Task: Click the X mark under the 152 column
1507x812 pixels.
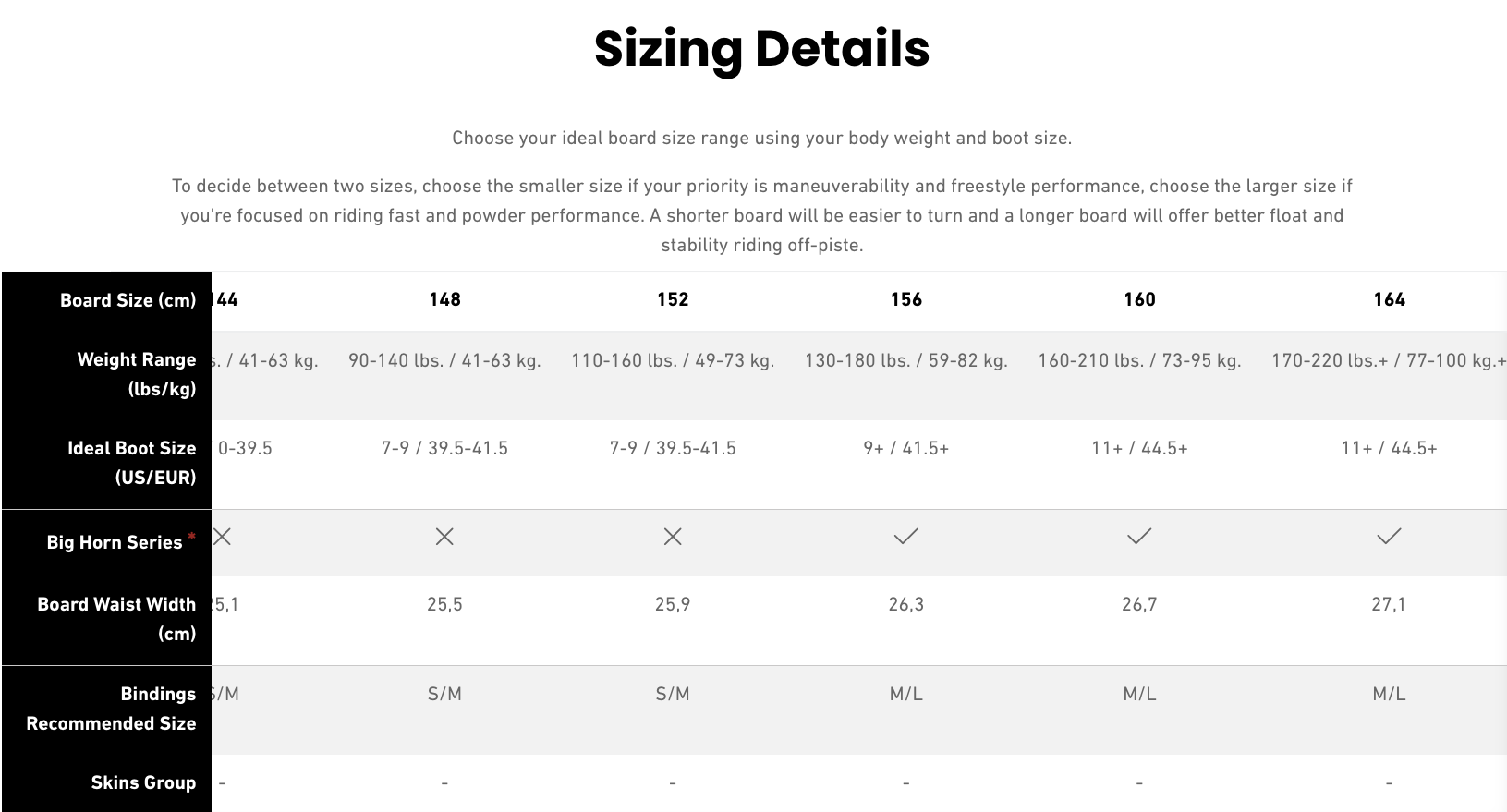Action: pos(673,537)
